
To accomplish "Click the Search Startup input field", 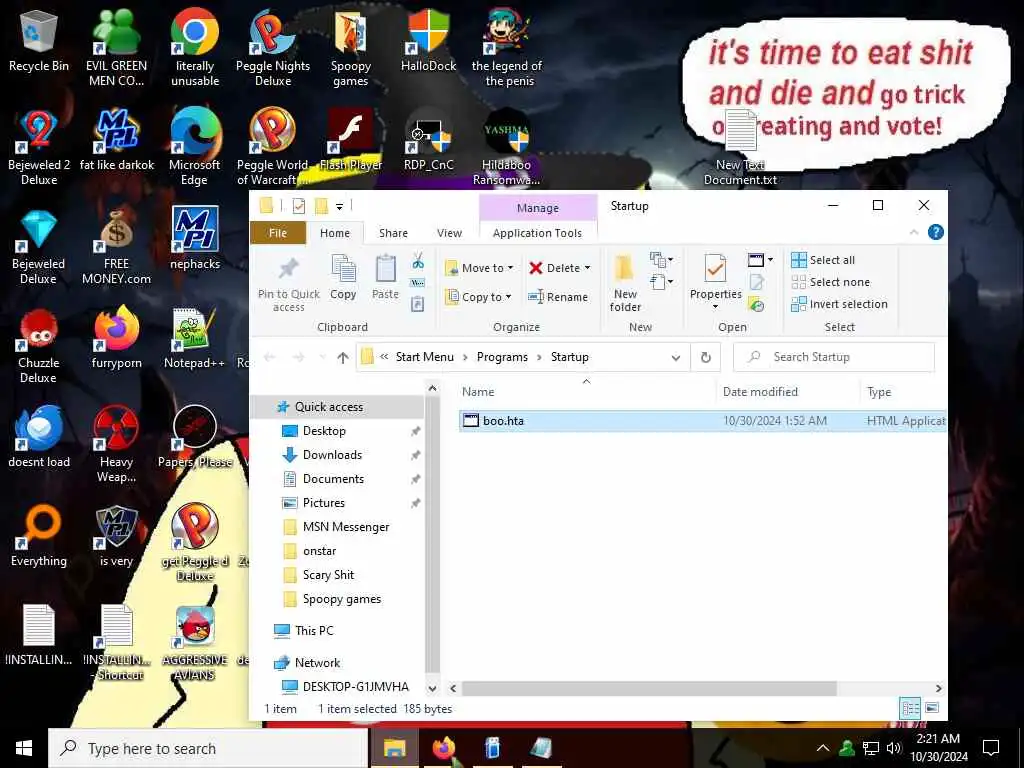I will pos(834,357).
